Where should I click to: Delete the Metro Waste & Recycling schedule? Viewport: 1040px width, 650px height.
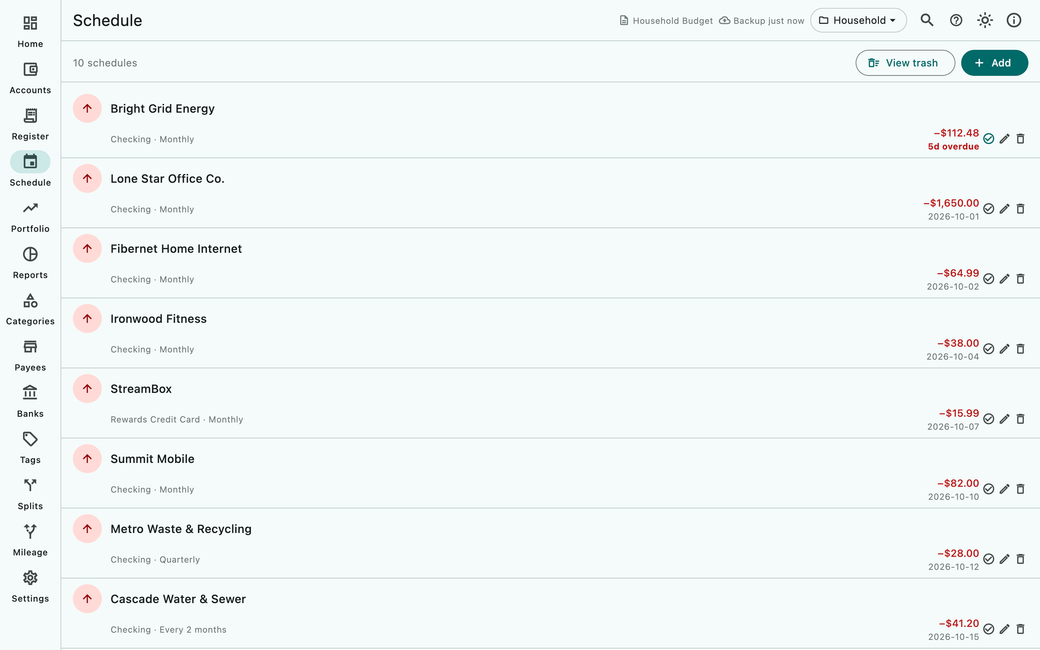point(1020,559)
